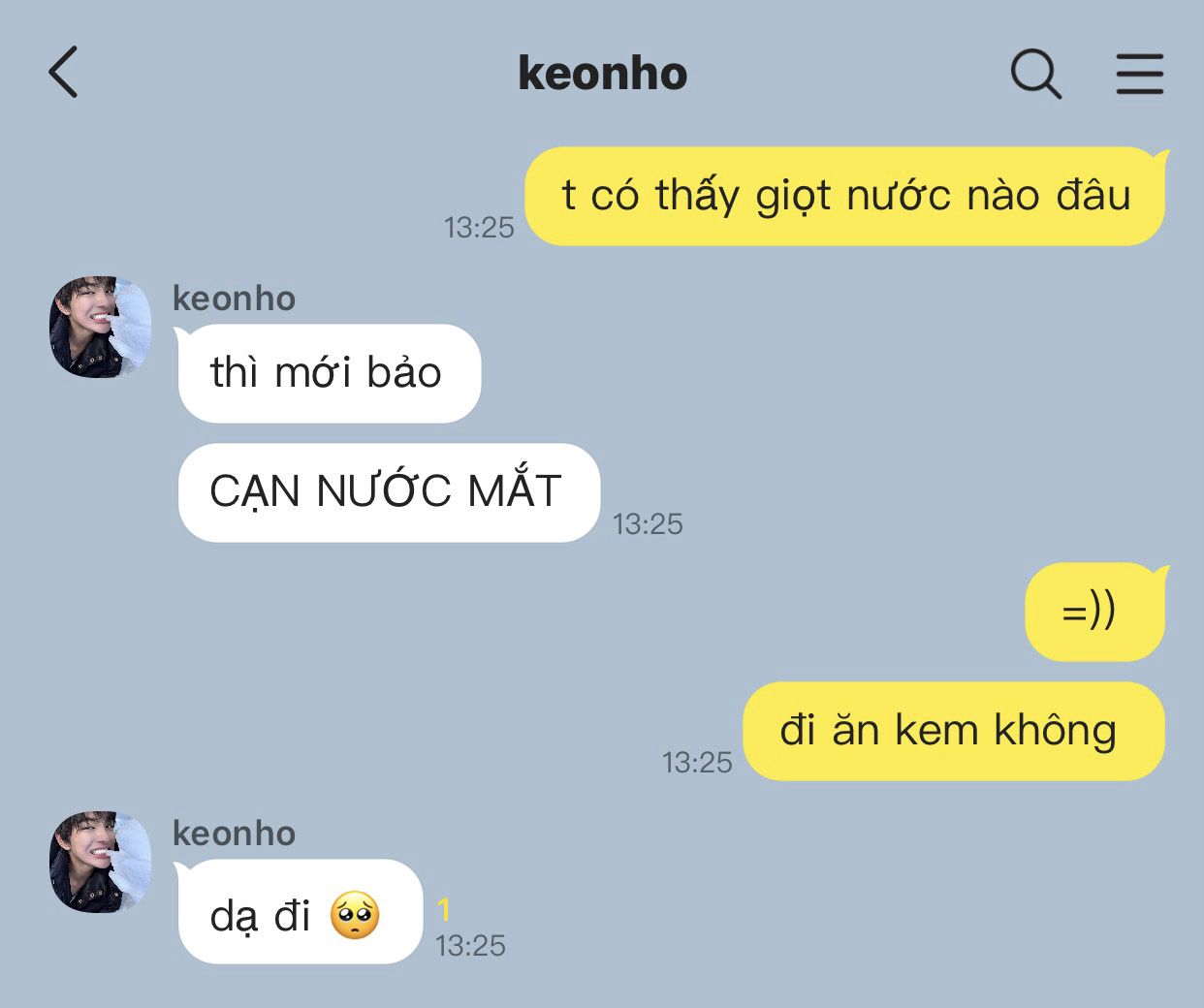Tap the keonho chat title
Screen dimensions: 1204x1008
[x=602, y=74]
